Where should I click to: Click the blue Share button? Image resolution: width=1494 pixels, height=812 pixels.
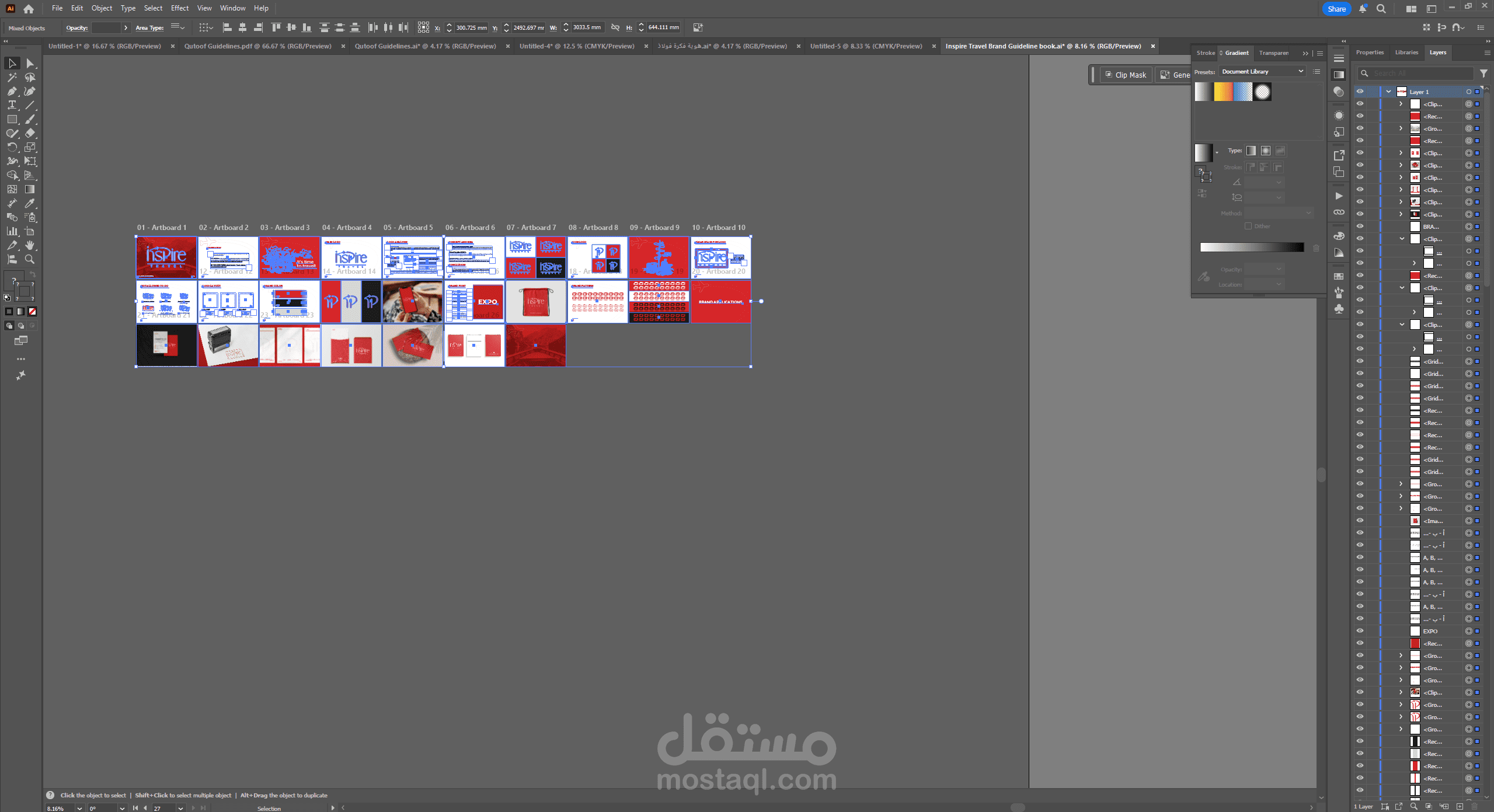tap(1336, 9)
